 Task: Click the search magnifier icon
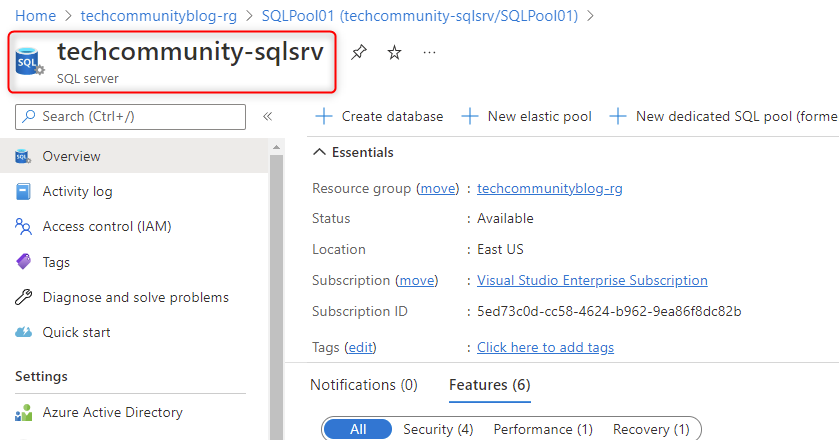[x=29, y=116]
